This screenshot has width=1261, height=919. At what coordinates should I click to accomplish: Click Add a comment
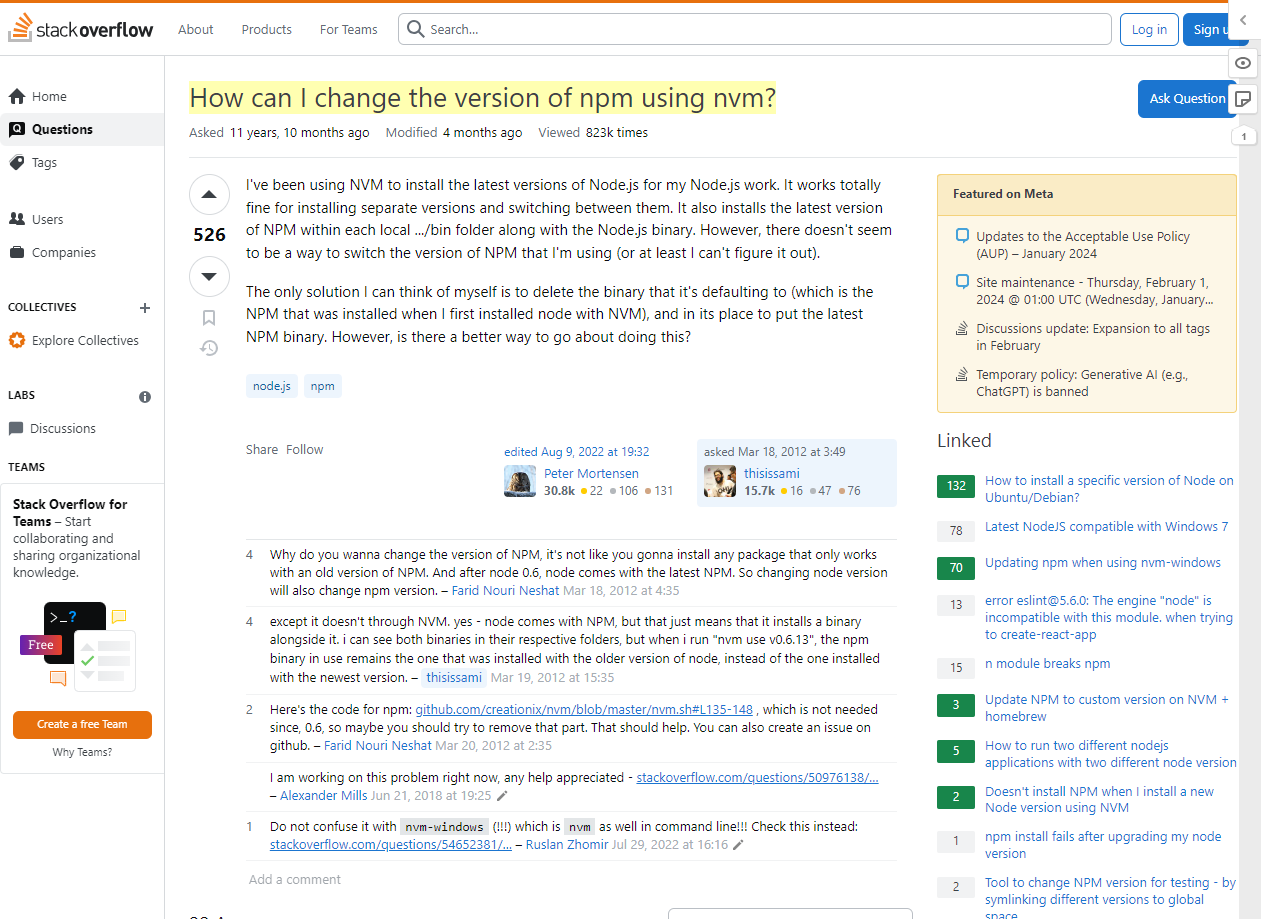coord(295,879)
